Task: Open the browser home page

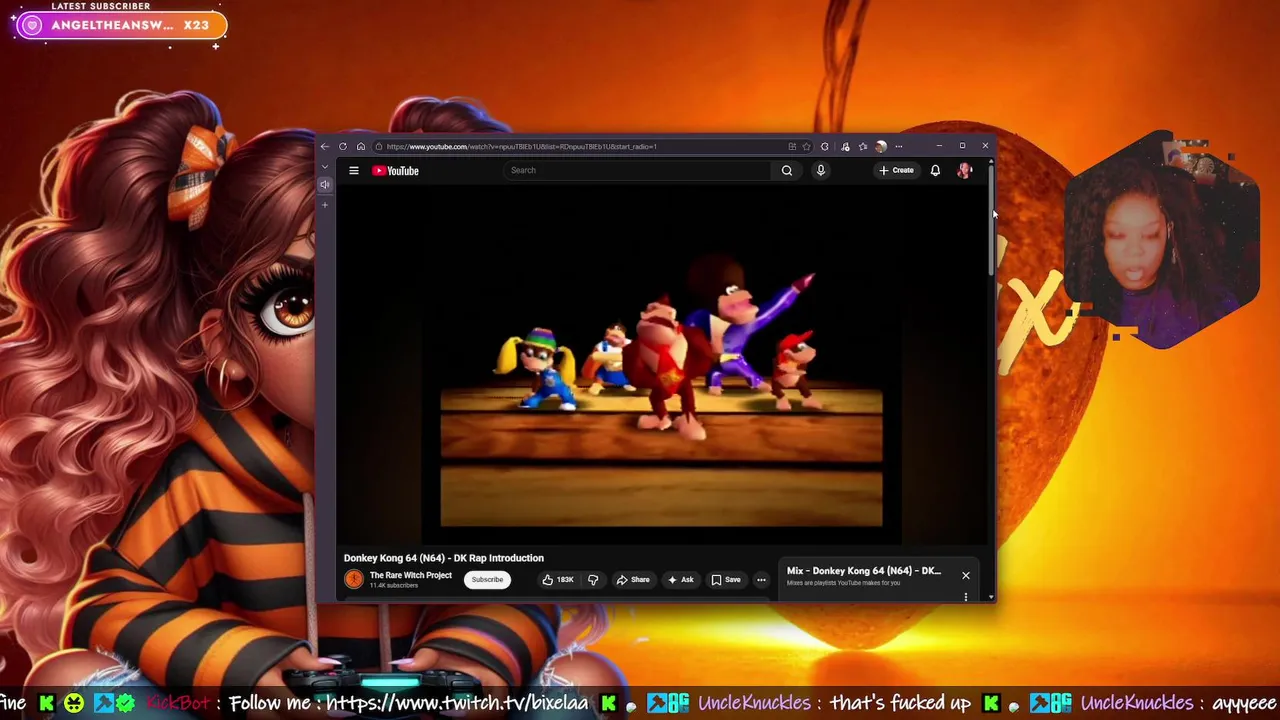Action: coord(361,147)
